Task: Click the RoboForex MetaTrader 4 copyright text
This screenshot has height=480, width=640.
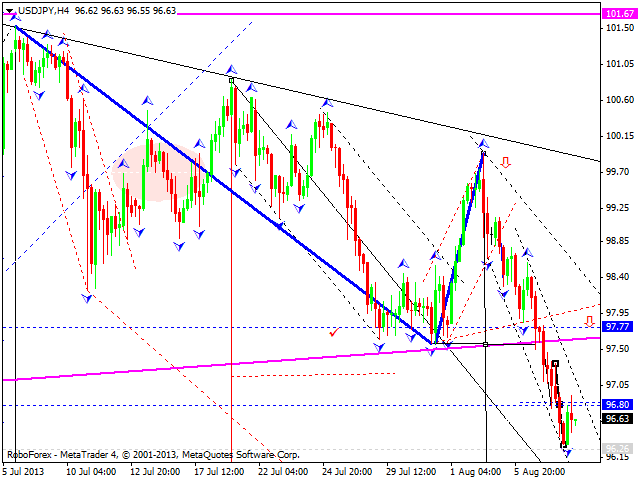Action: click(x=153, y=454)
